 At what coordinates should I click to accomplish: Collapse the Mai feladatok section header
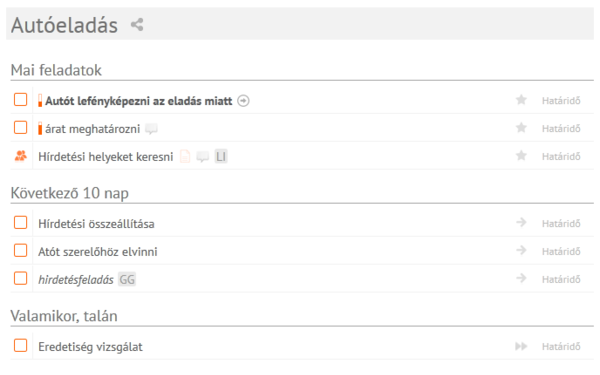click(56, 70)
